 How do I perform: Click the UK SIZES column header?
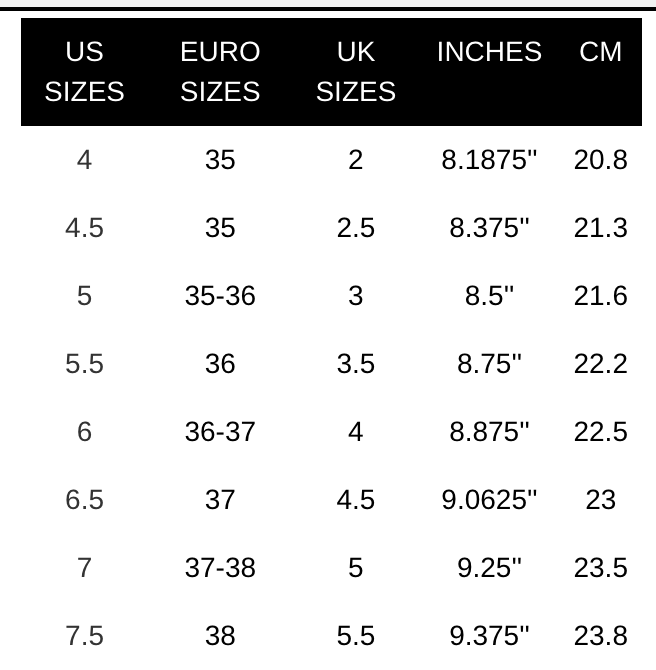pos(355,72)
